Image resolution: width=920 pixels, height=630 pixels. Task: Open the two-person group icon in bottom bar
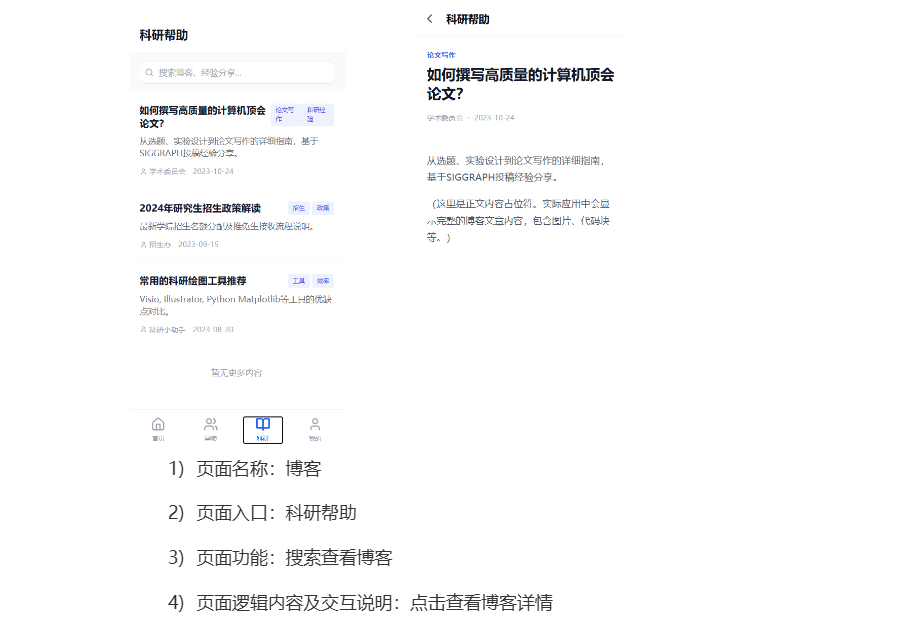[x=210, y=425]
